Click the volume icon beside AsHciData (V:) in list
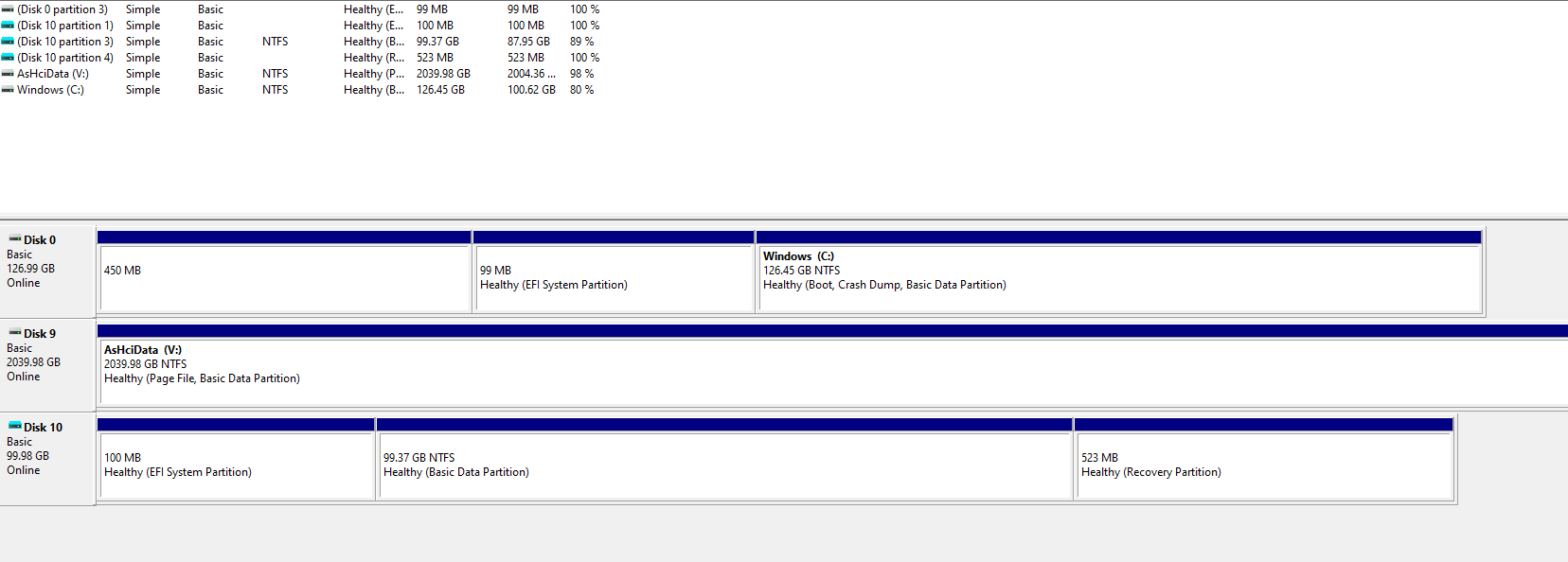 [x=8, y=74]
